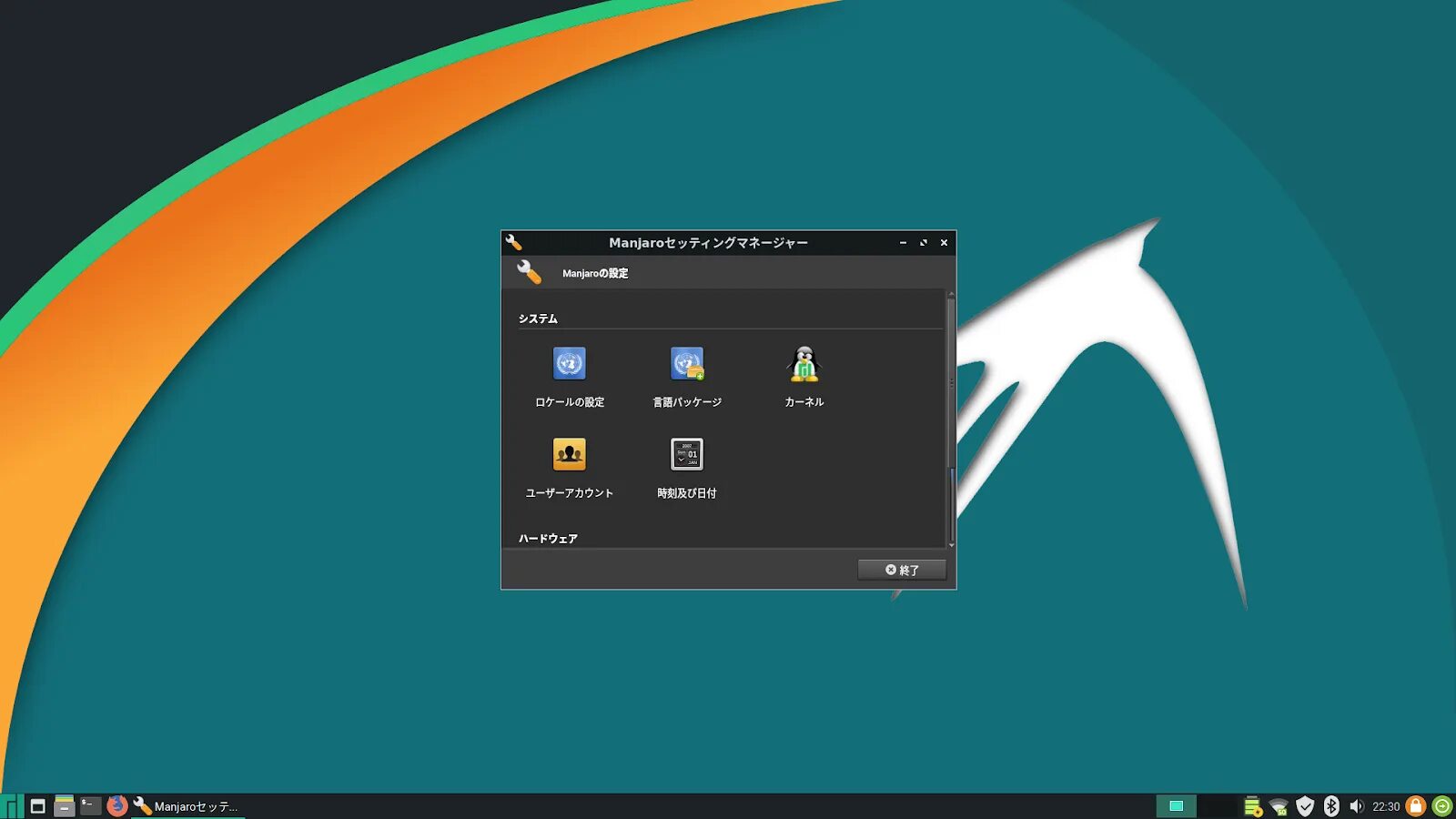Launch the file manager from taskbar
This screenshot has height=819, width=1456.
(64, 806)
